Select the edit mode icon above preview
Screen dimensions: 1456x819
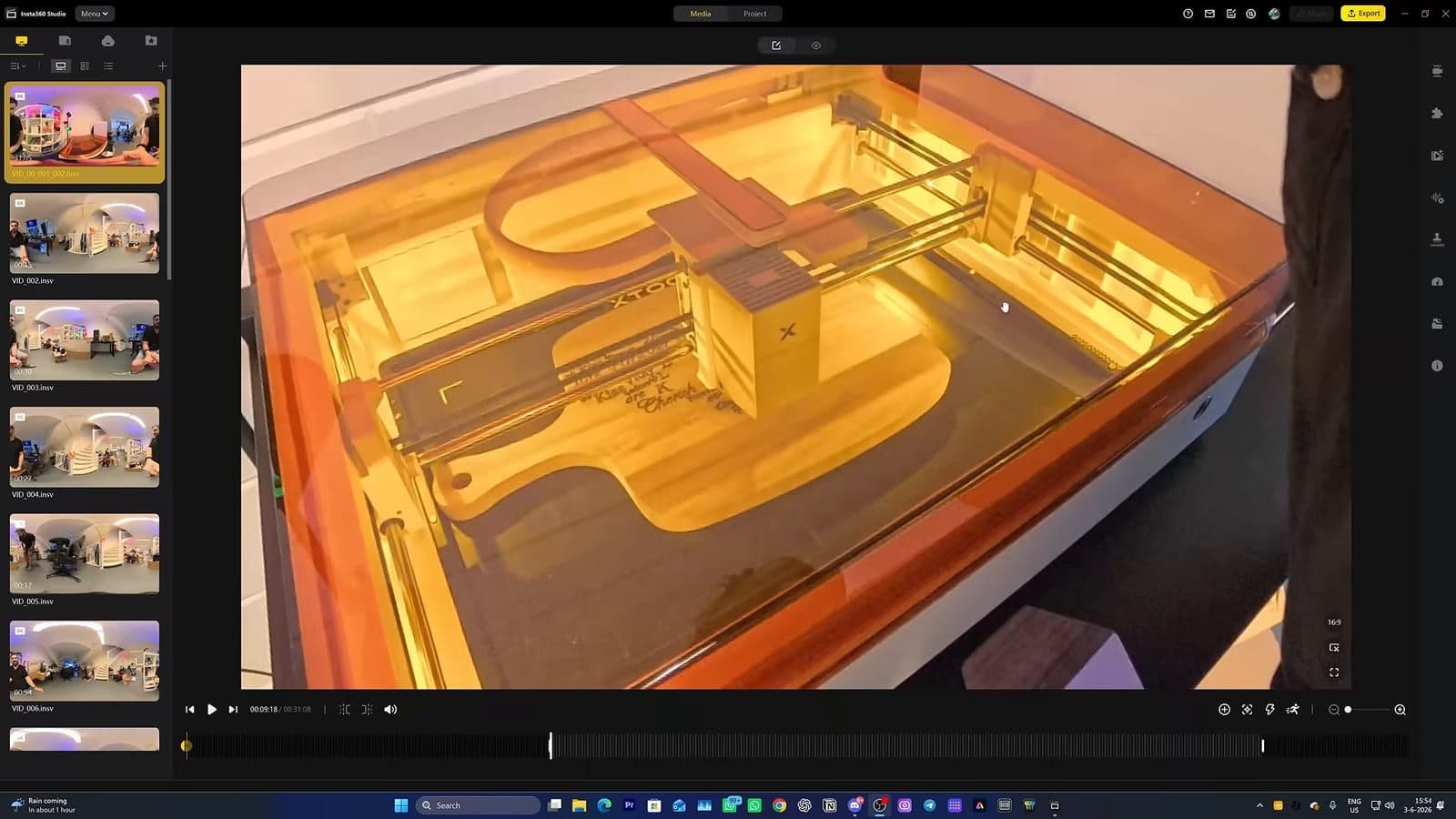point(776,45)
